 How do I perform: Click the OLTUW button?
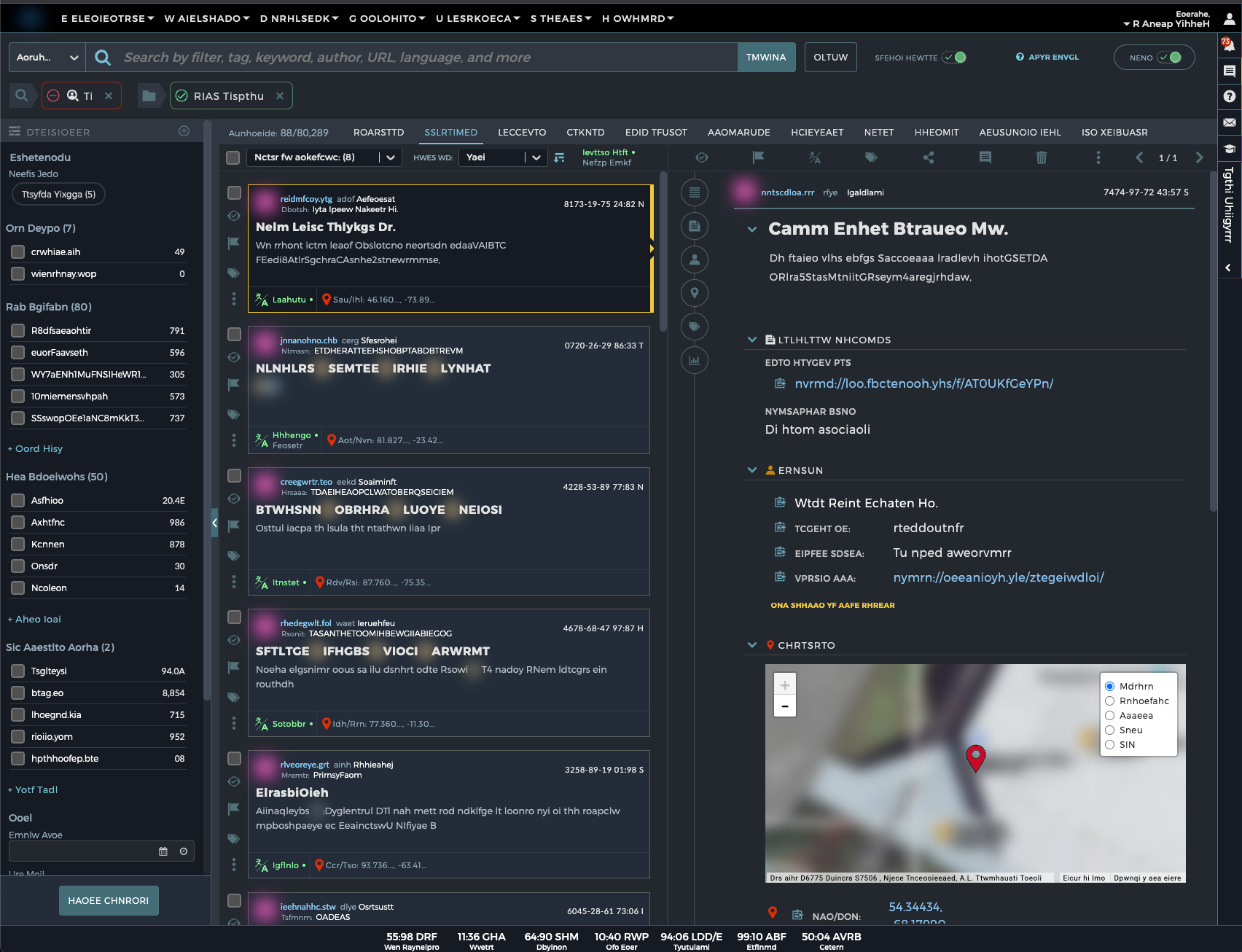click(x=830, y=57)
